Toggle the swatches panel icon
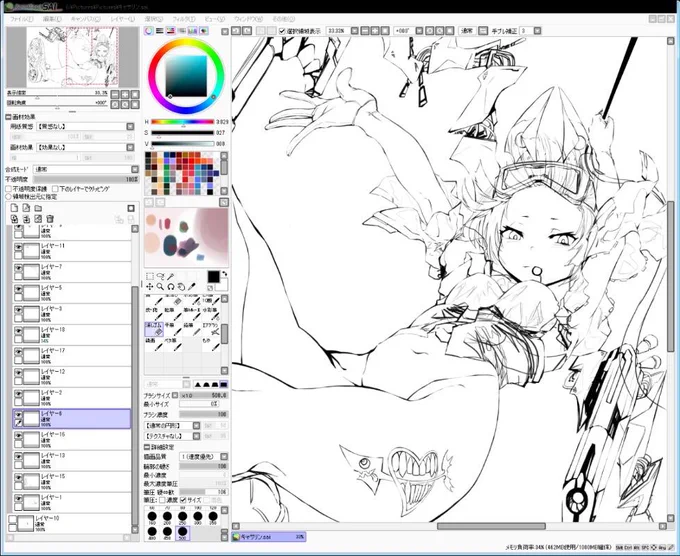 coord(193,31)
